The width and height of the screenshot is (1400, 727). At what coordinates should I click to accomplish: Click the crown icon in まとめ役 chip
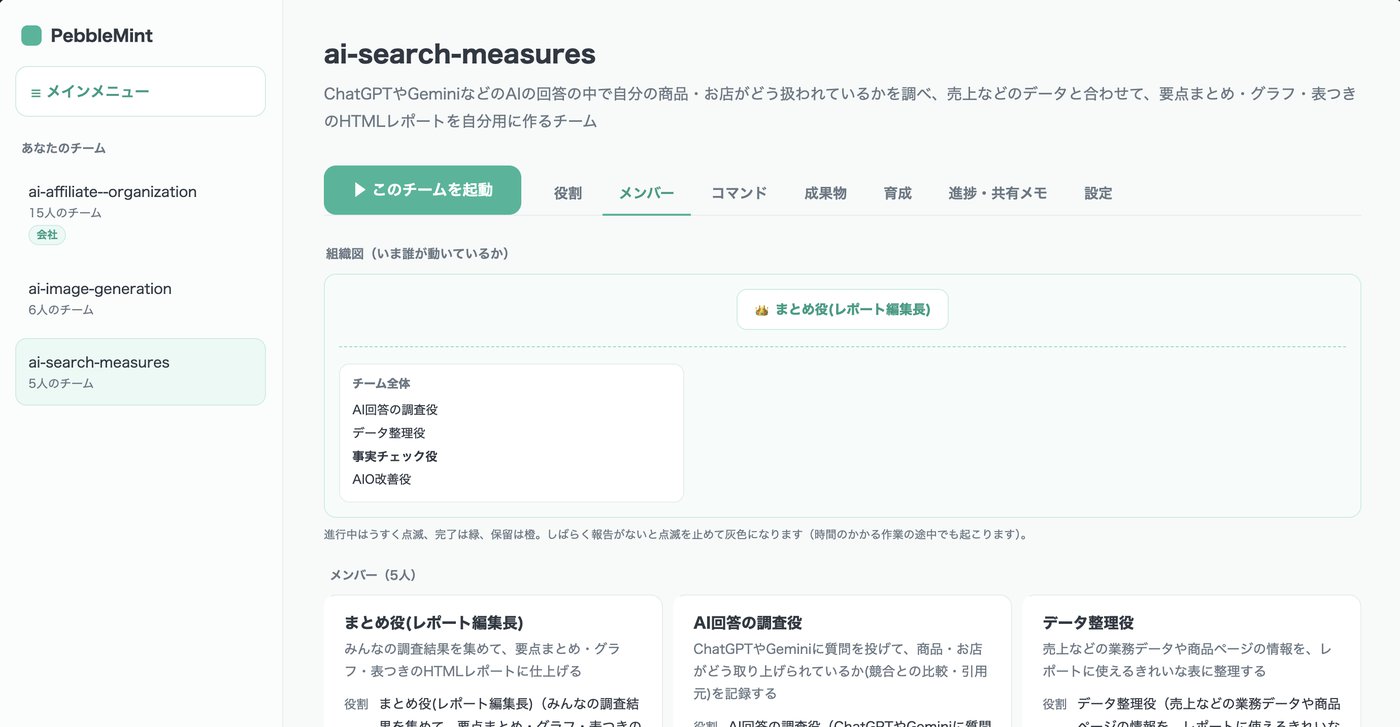[761, 310]
